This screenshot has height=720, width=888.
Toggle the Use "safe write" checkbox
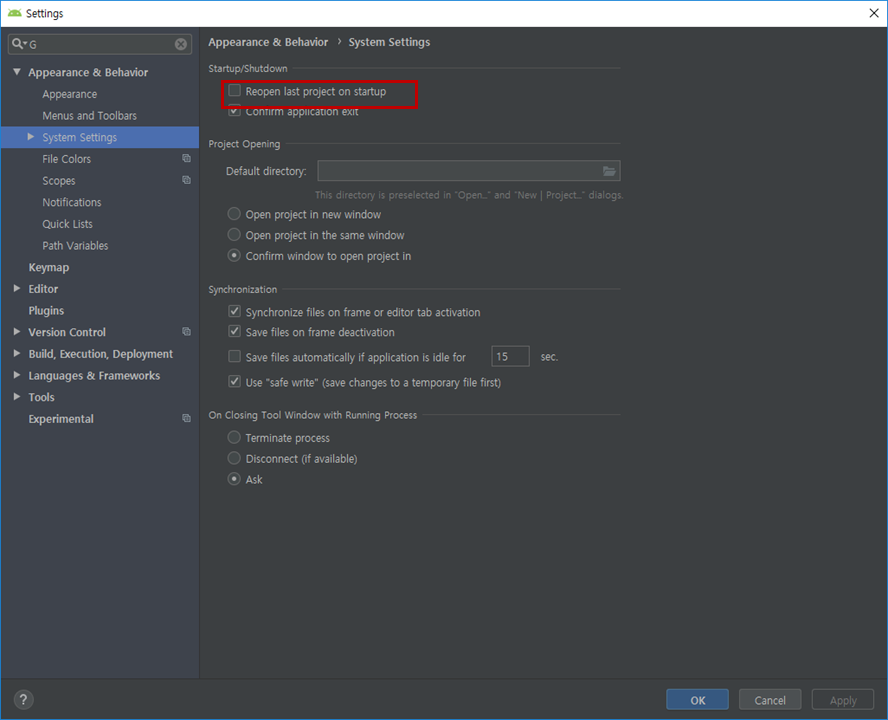pos(234,382)
